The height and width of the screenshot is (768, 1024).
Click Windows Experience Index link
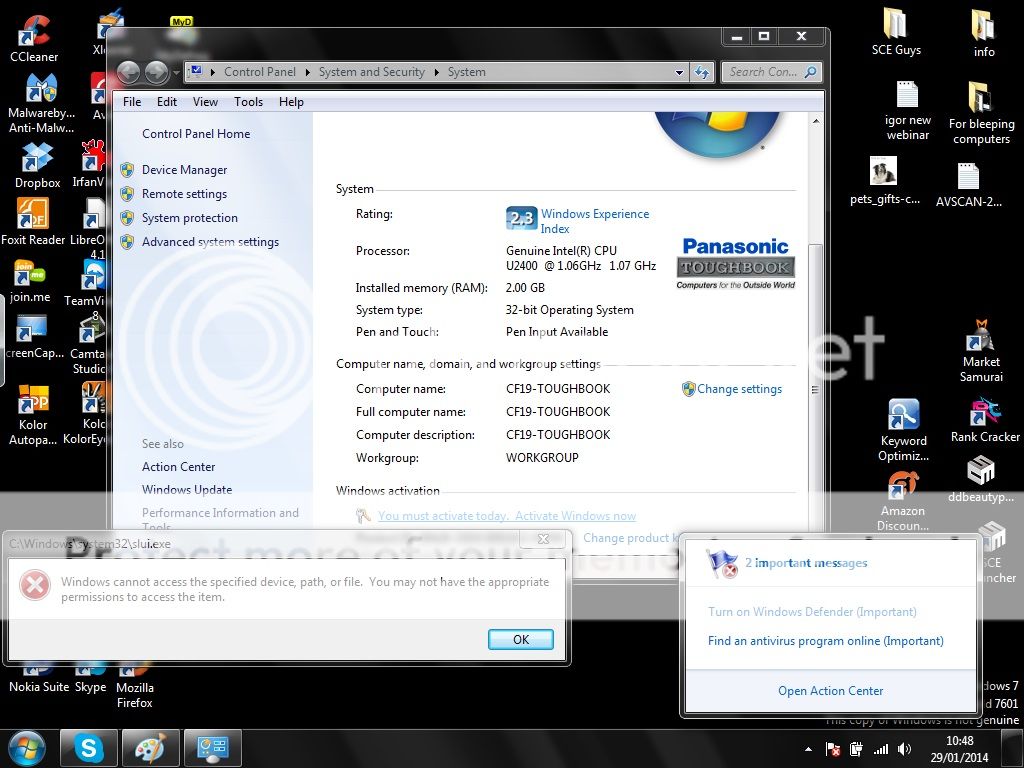(594, 221)
